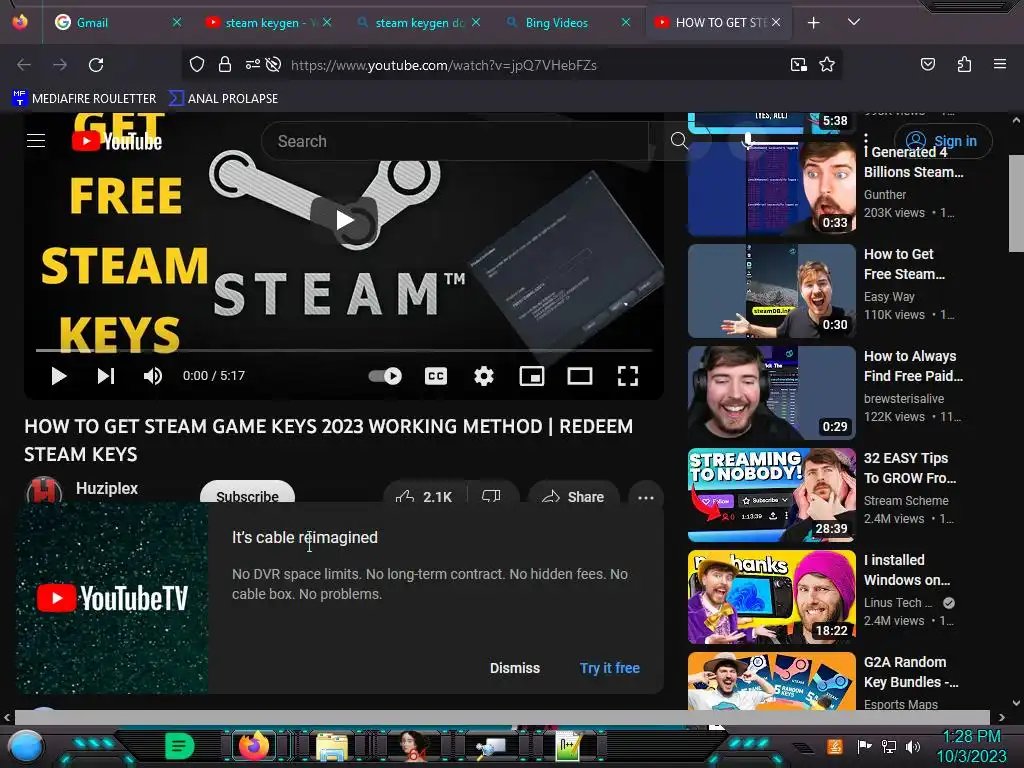Open system volume tray icon

(912, 746)
